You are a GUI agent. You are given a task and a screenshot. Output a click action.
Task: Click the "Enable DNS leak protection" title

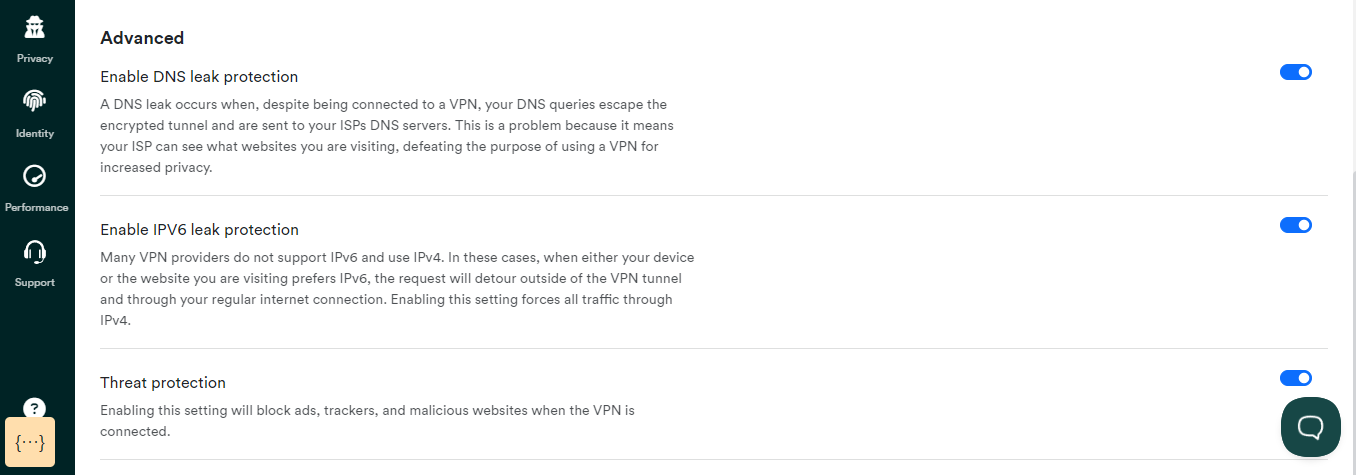199,76
